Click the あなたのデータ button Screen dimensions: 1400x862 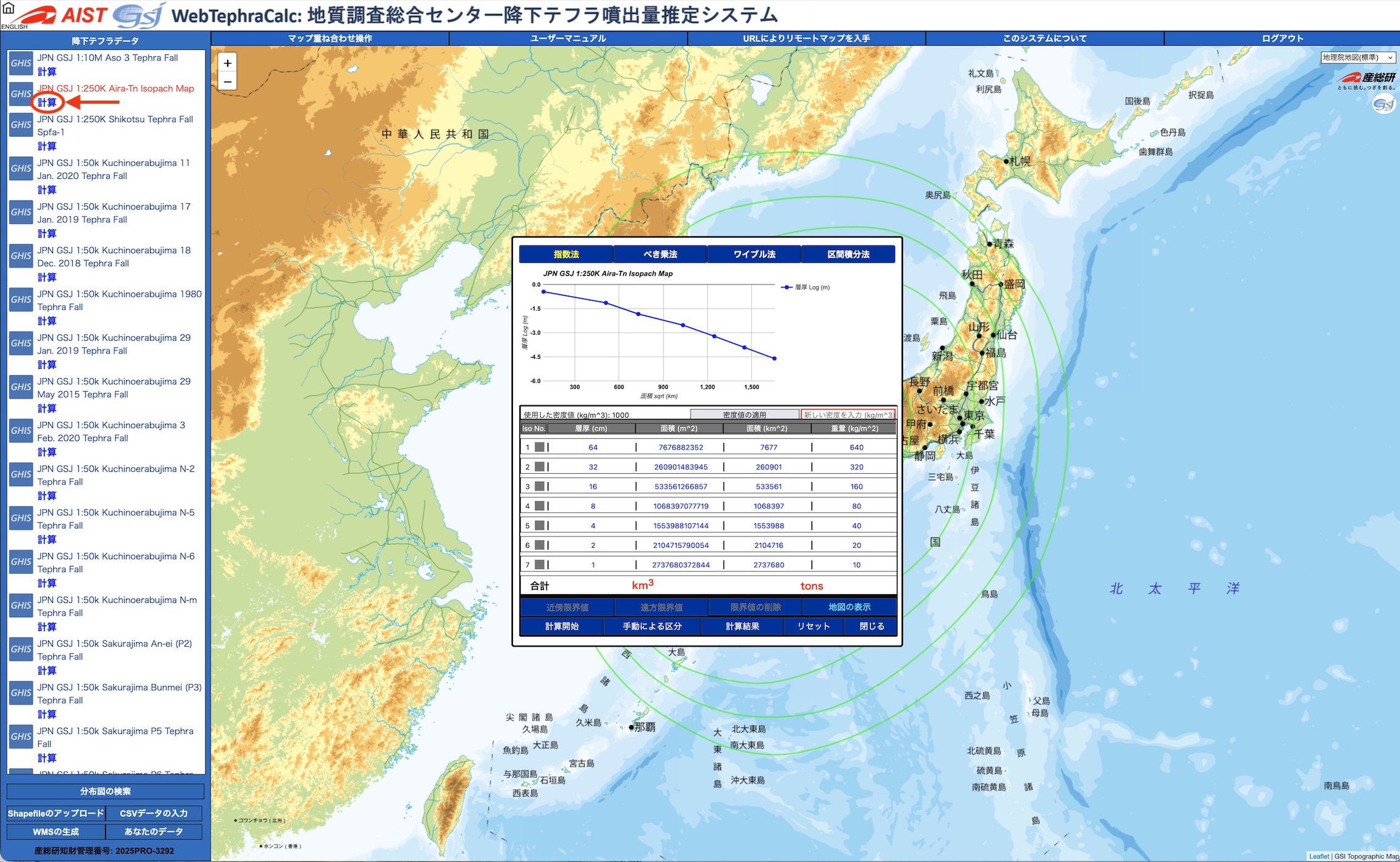(x=154, y=832)
